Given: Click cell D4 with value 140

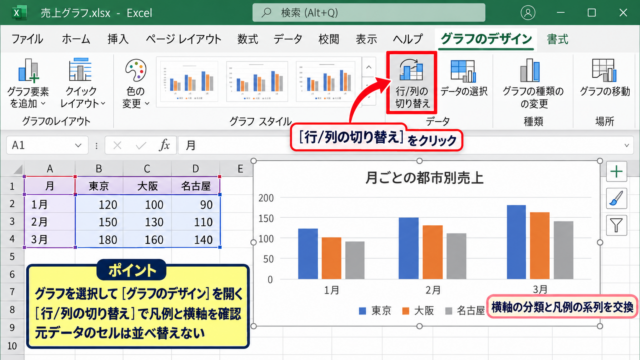Looking at the screenshot, I should click(196, 239).
